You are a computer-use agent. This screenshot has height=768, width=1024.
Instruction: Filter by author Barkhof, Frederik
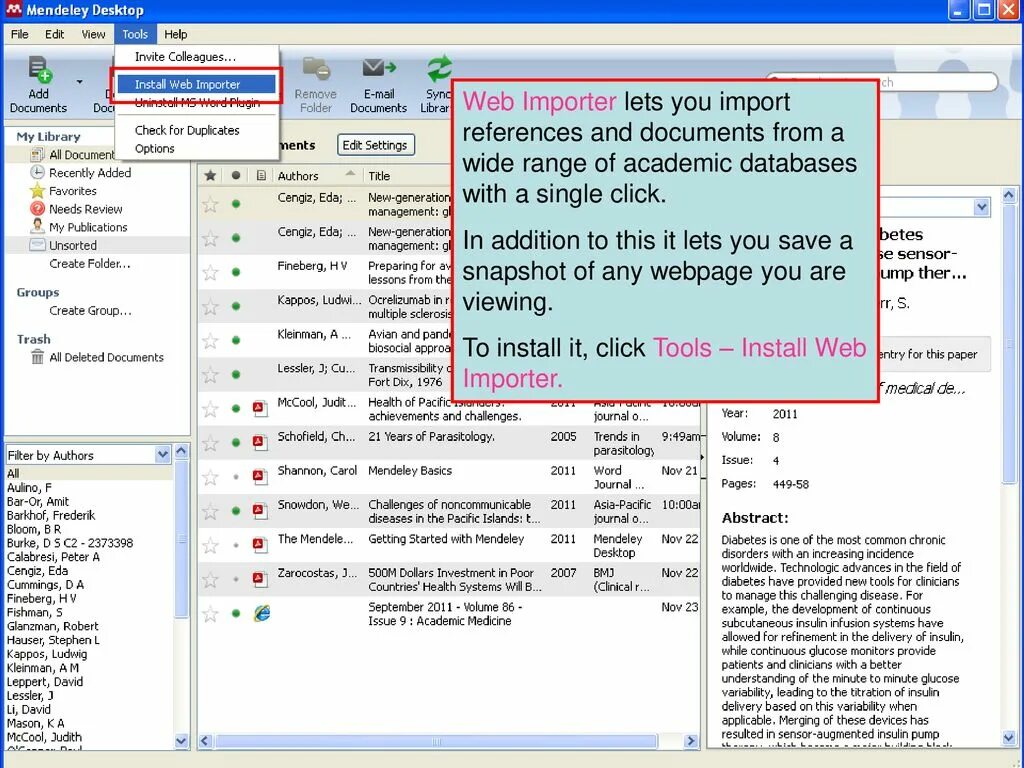click(x=51, y=515)
